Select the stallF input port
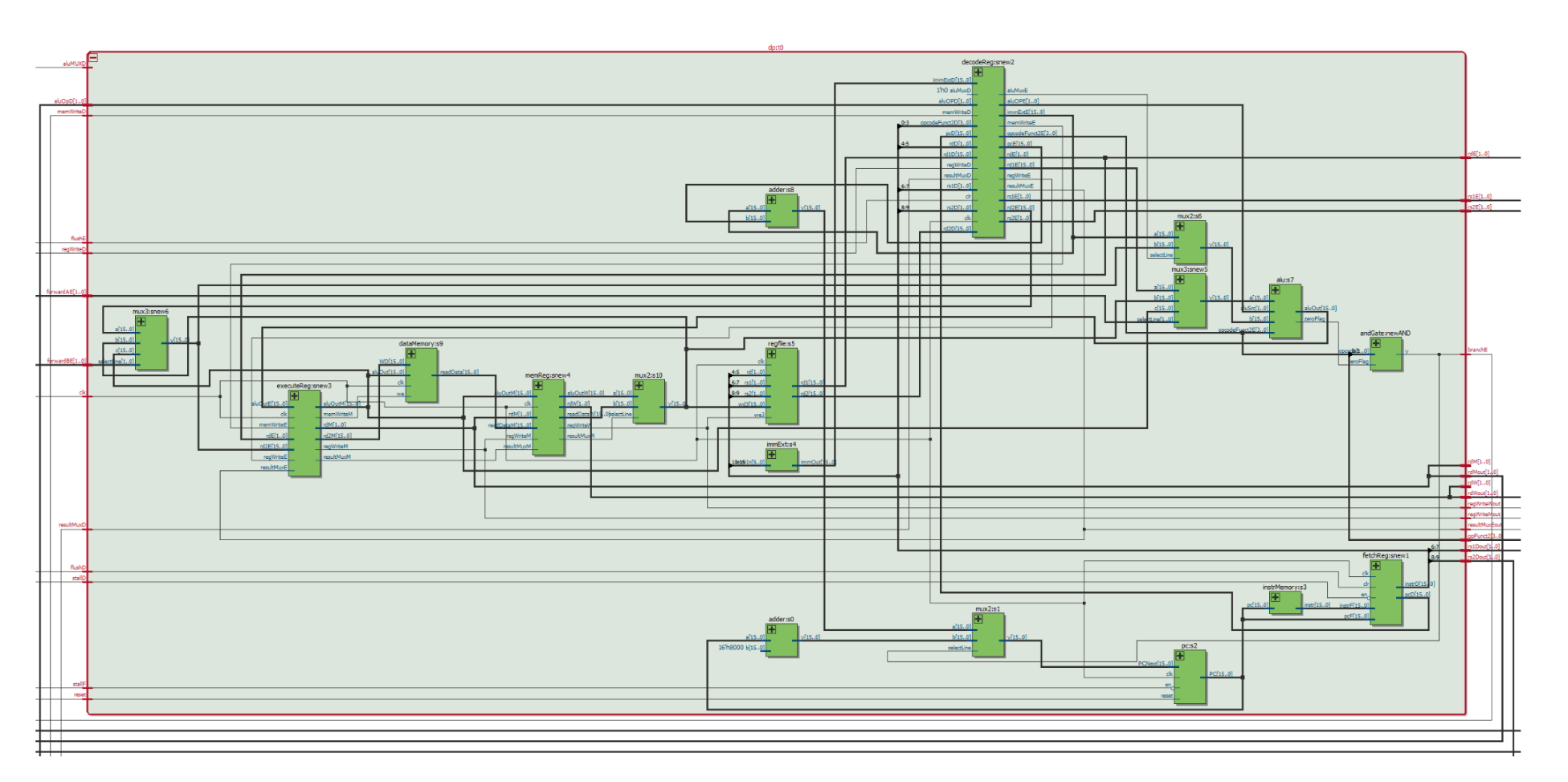Viewport: 1568px width, 782px height. [79, 684]
